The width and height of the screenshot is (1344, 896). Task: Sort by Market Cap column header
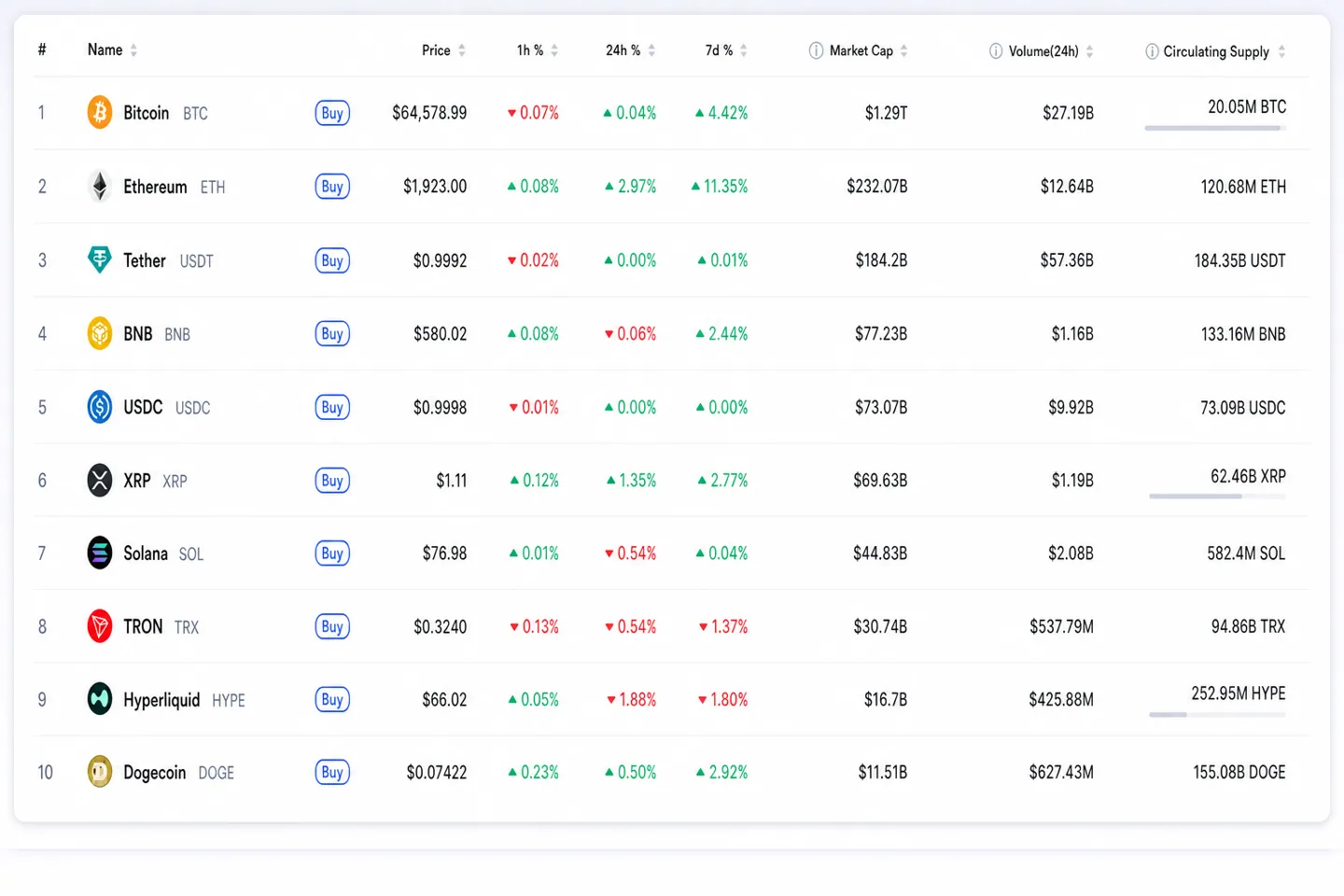pos(869,50)
